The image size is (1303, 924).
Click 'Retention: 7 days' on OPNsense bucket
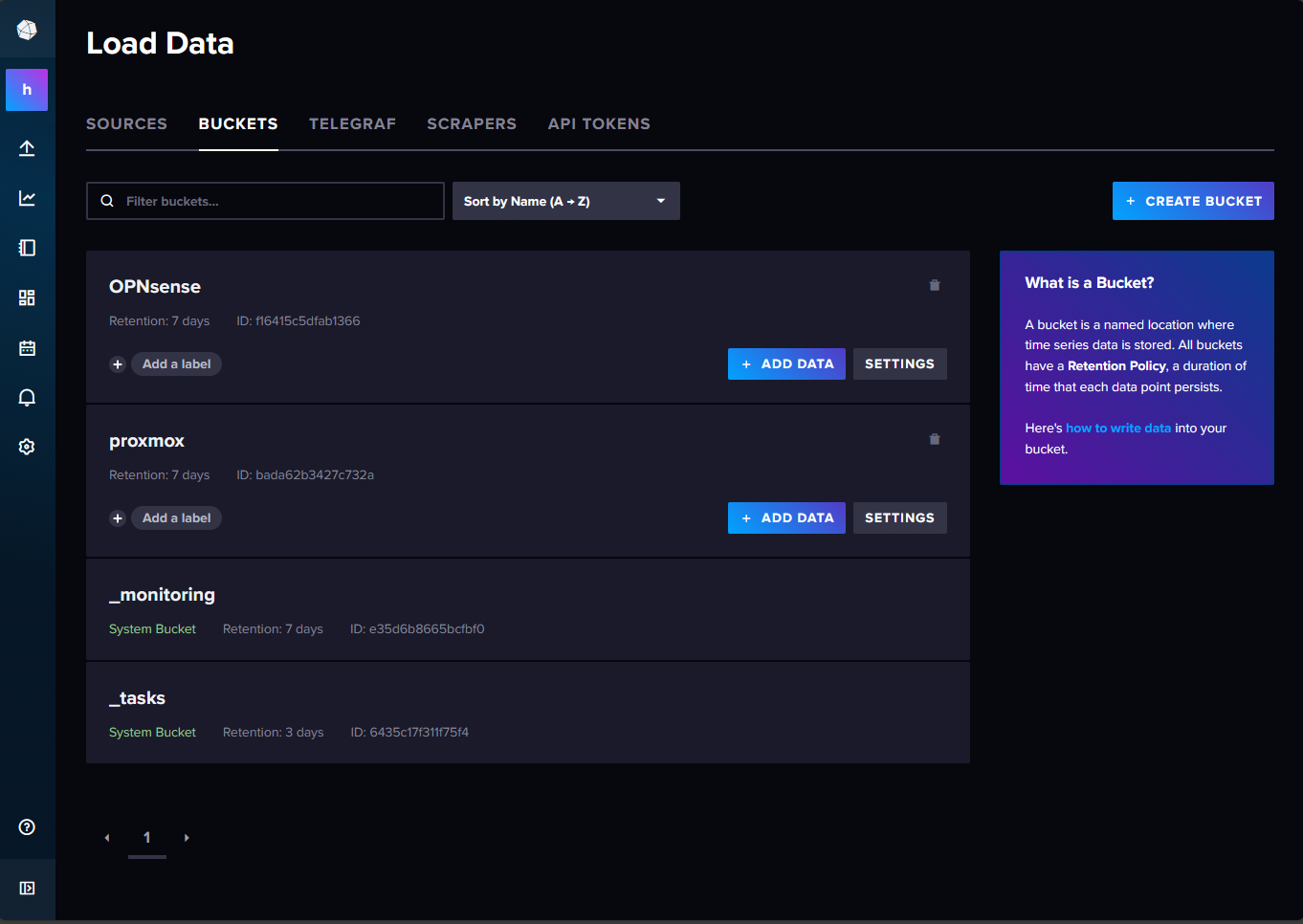[x=159, y=321]
